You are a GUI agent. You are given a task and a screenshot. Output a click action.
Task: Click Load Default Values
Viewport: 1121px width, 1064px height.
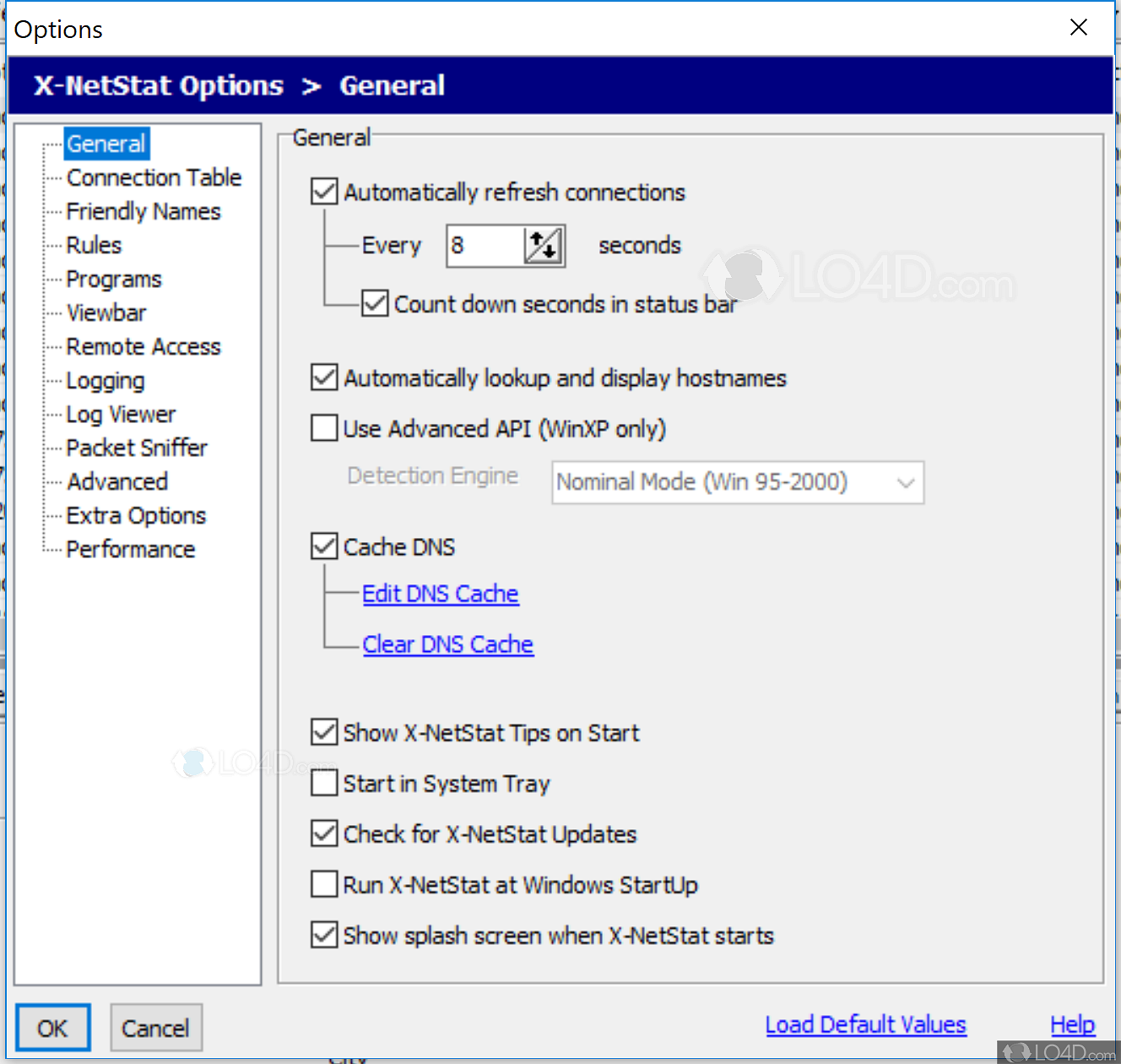click(x=865, y=1024)
